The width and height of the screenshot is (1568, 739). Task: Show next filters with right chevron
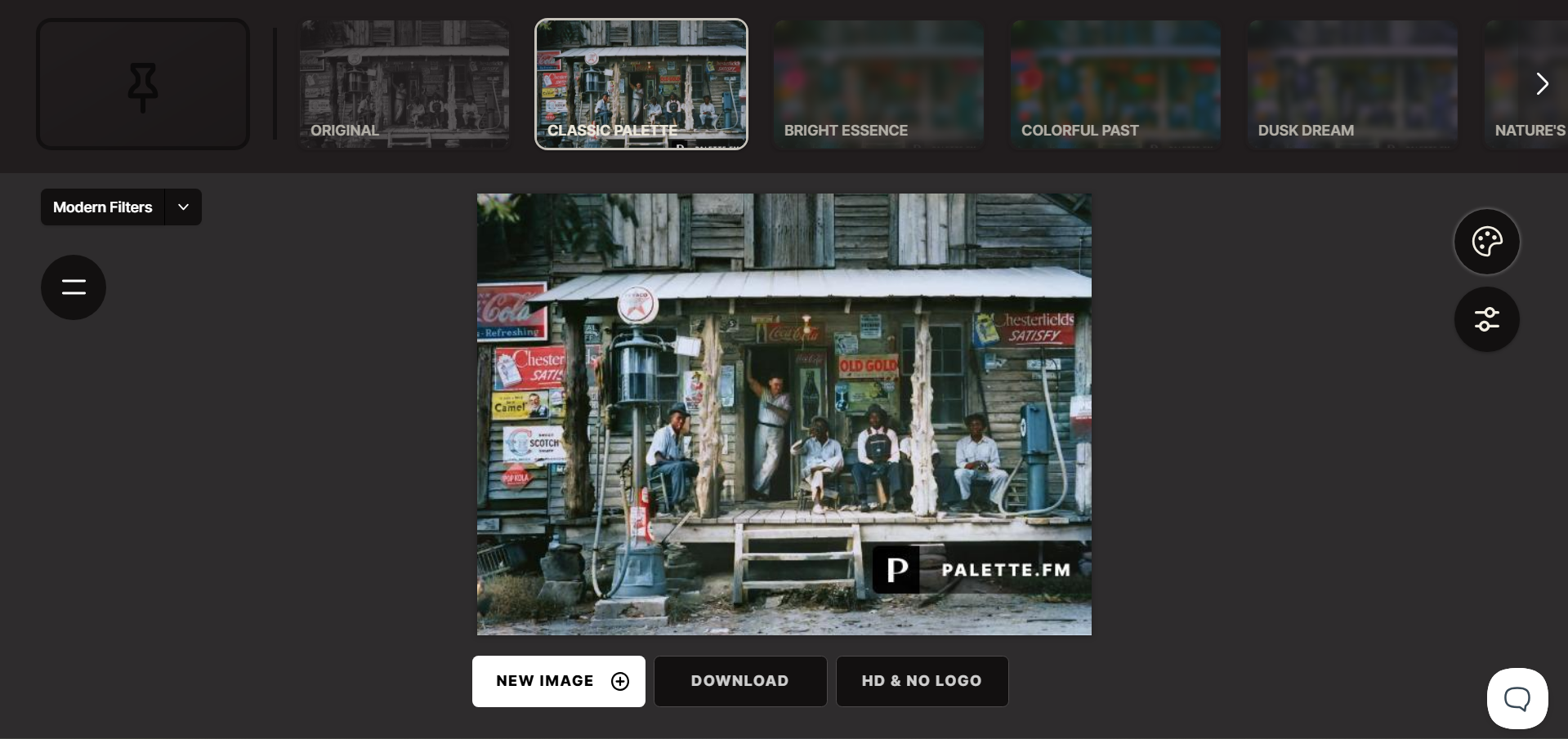point(1542,84)
